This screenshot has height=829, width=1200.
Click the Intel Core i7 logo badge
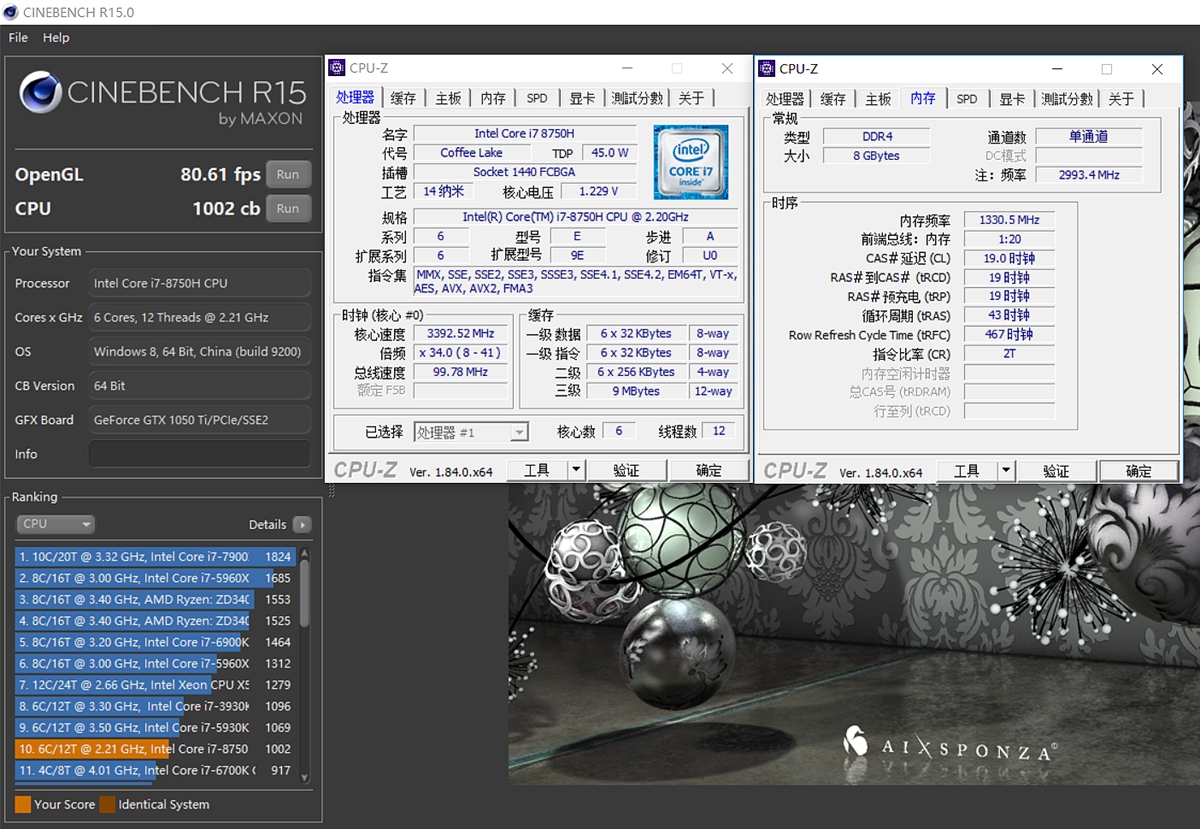pos(690,162)
